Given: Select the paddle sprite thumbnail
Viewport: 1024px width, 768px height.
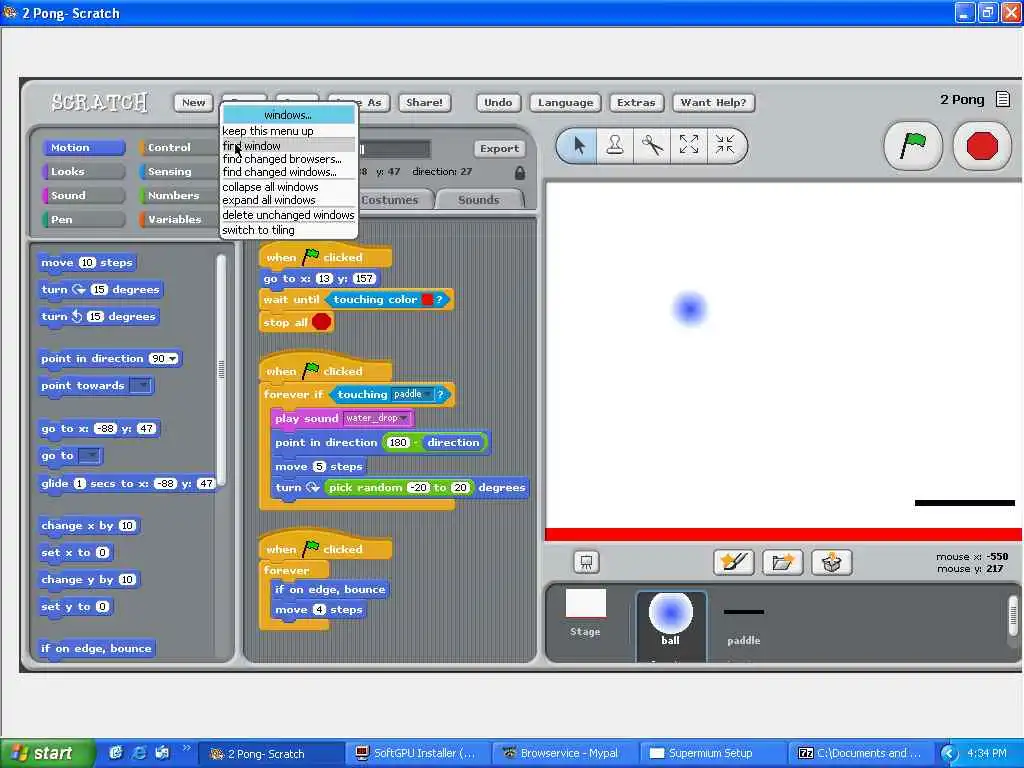Looking at the screenshot, I should (x=744, y=624).
